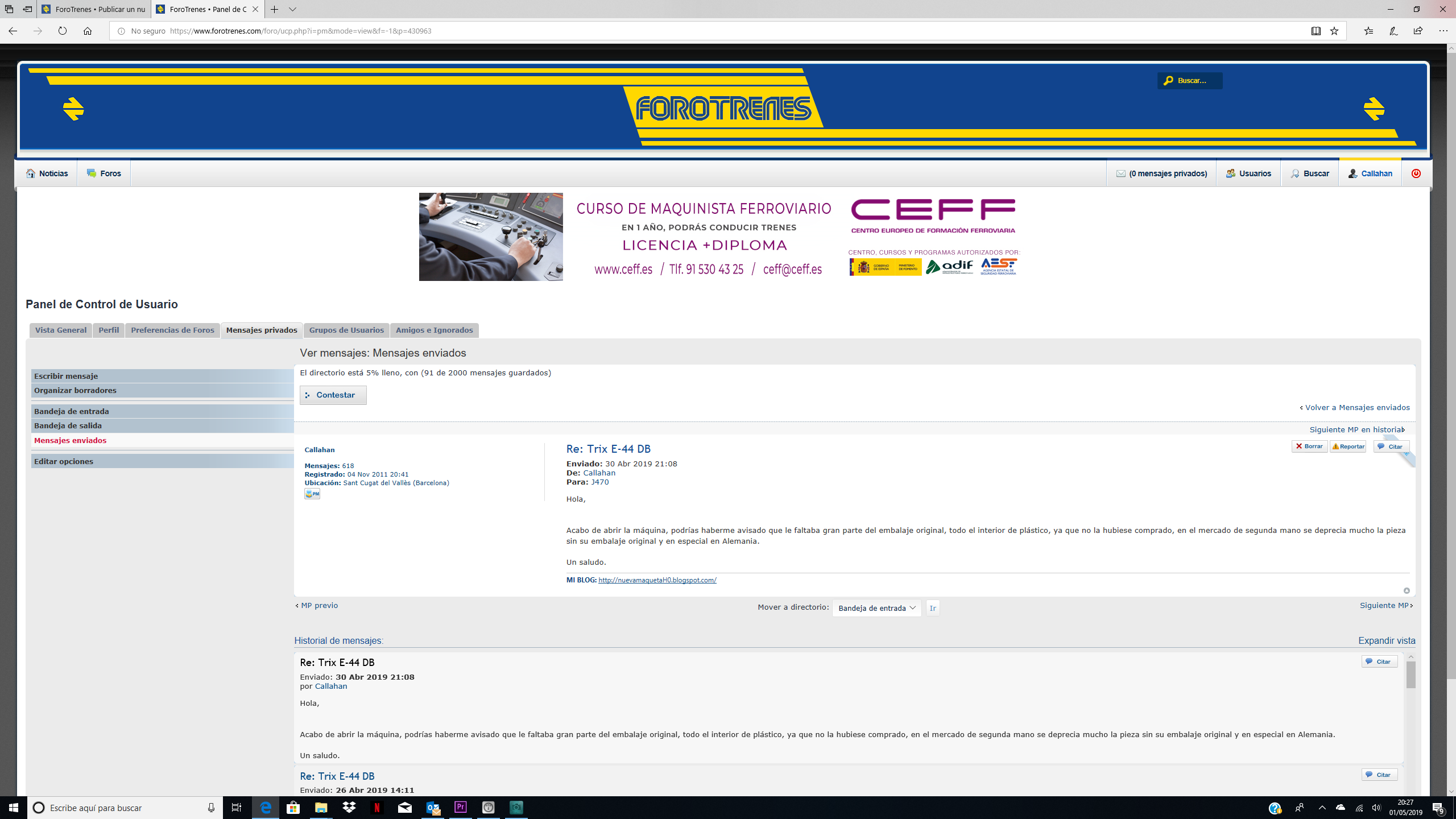The image size is (1456, 819).
Task: Click the Buscar search field in header
Action: click(1190, 80)
